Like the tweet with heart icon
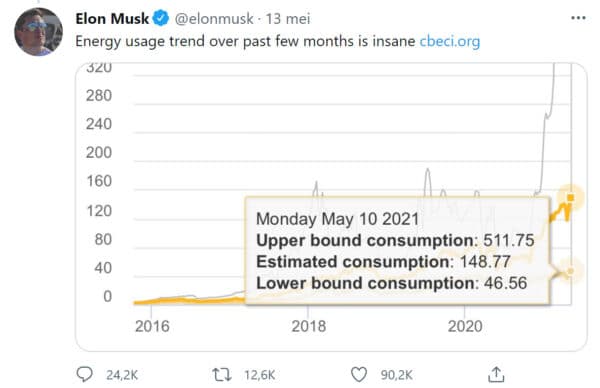This screenshot has width=600, height=388. pos(359,375)
